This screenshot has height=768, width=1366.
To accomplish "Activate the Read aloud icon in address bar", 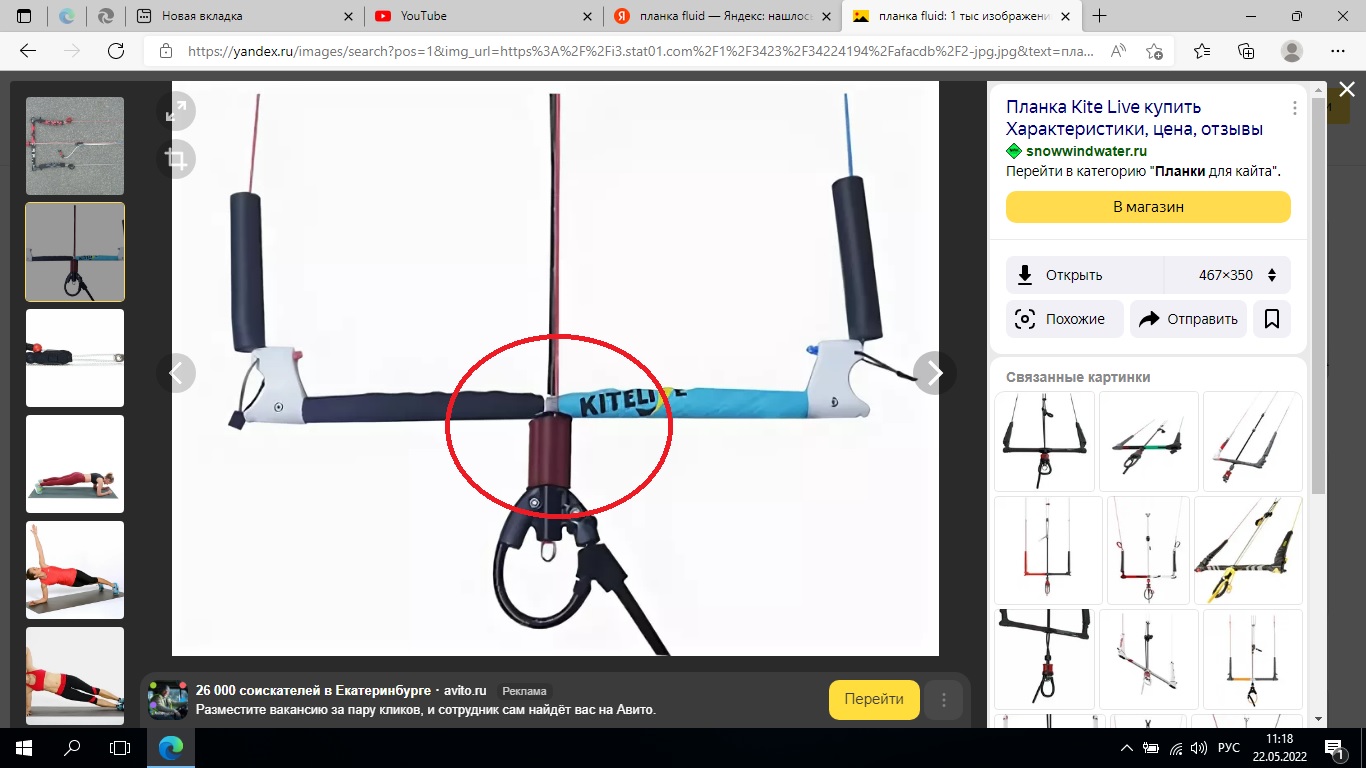I will (x=1118, y=51).
